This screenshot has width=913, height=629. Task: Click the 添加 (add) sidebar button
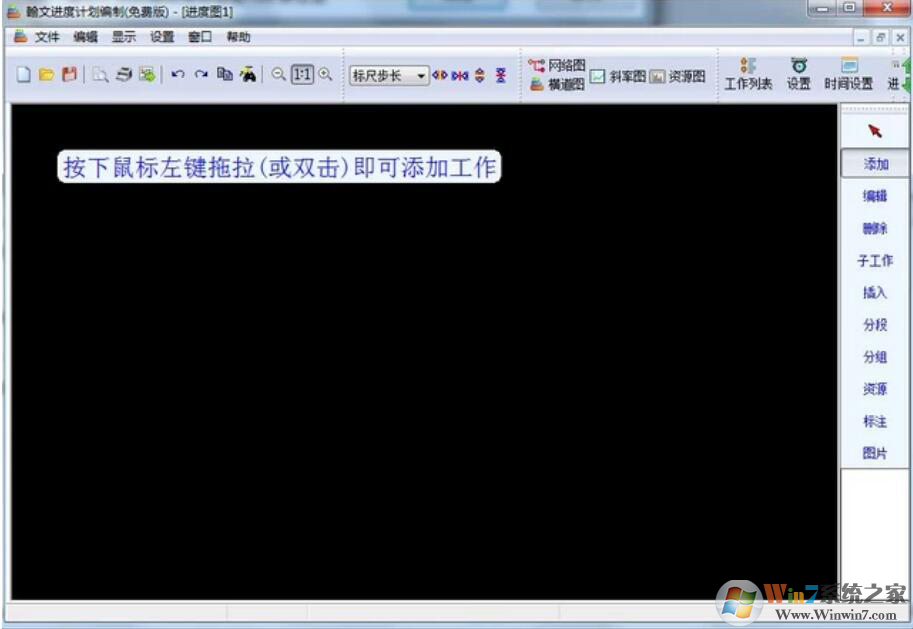tap(873, 163)
